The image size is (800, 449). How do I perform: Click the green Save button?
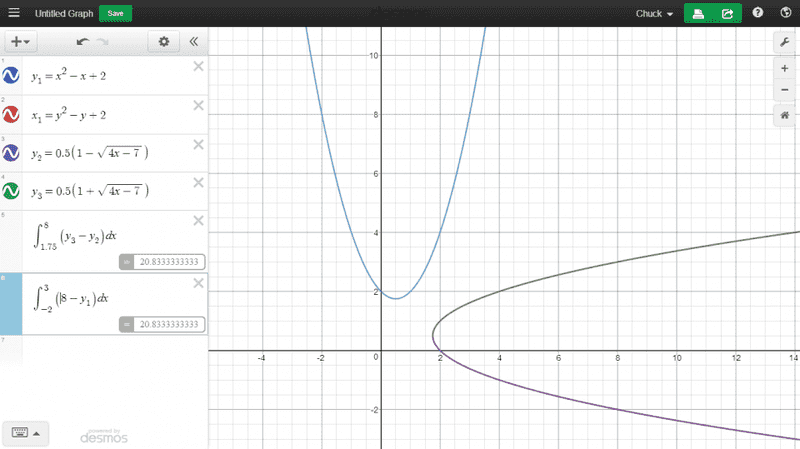point(116,14)
